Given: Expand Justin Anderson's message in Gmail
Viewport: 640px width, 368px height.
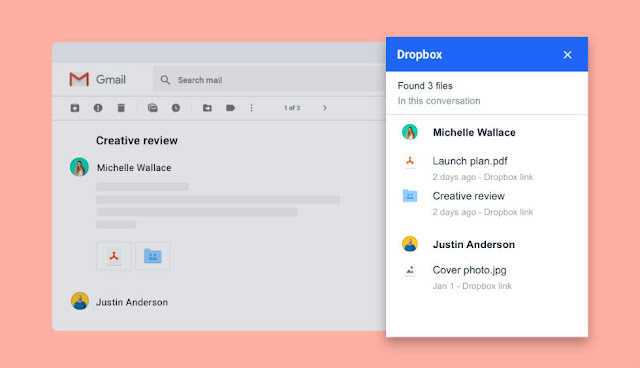Looking at the screenshot, I should pyautogui.click(x=132, y=302).
